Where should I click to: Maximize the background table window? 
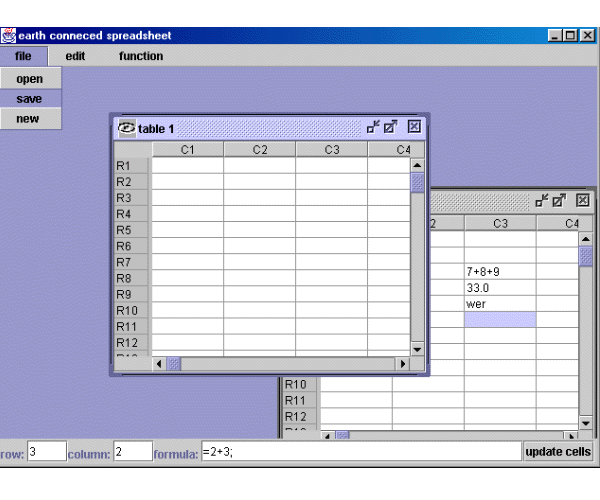point(559,200)
